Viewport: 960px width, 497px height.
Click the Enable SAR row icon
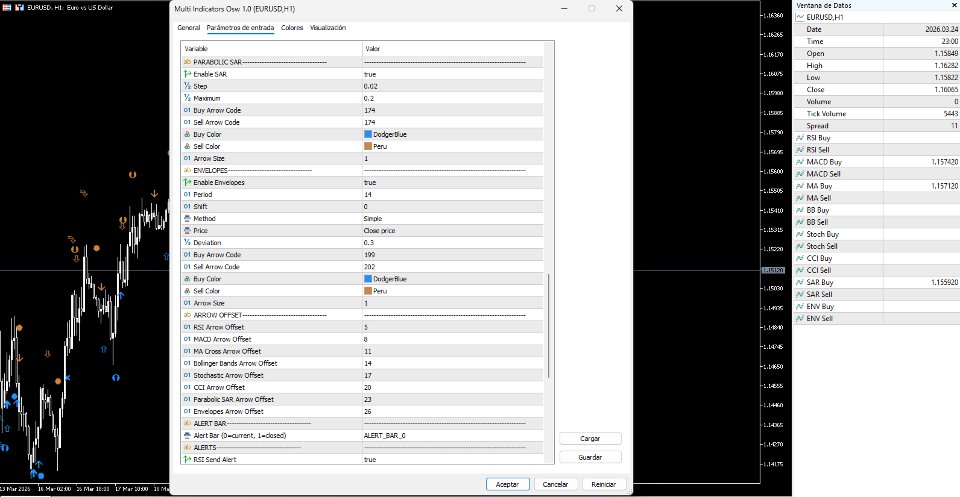(187, 74)
